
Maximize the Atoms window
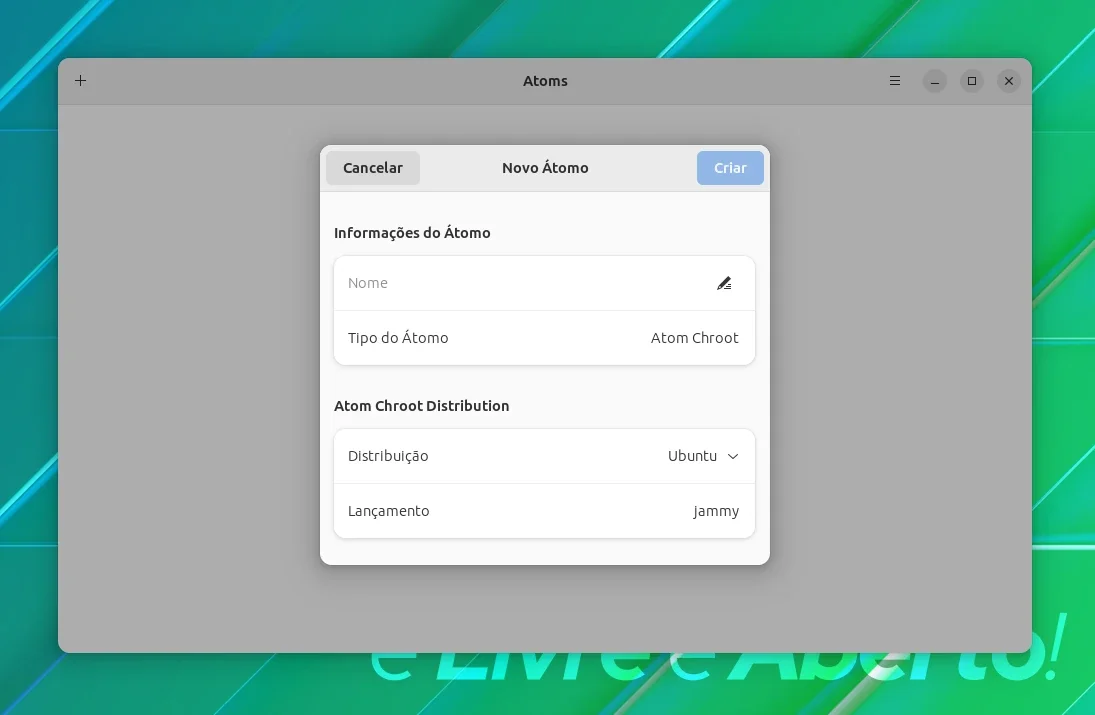pyautogui.click(x=971, y=81)
